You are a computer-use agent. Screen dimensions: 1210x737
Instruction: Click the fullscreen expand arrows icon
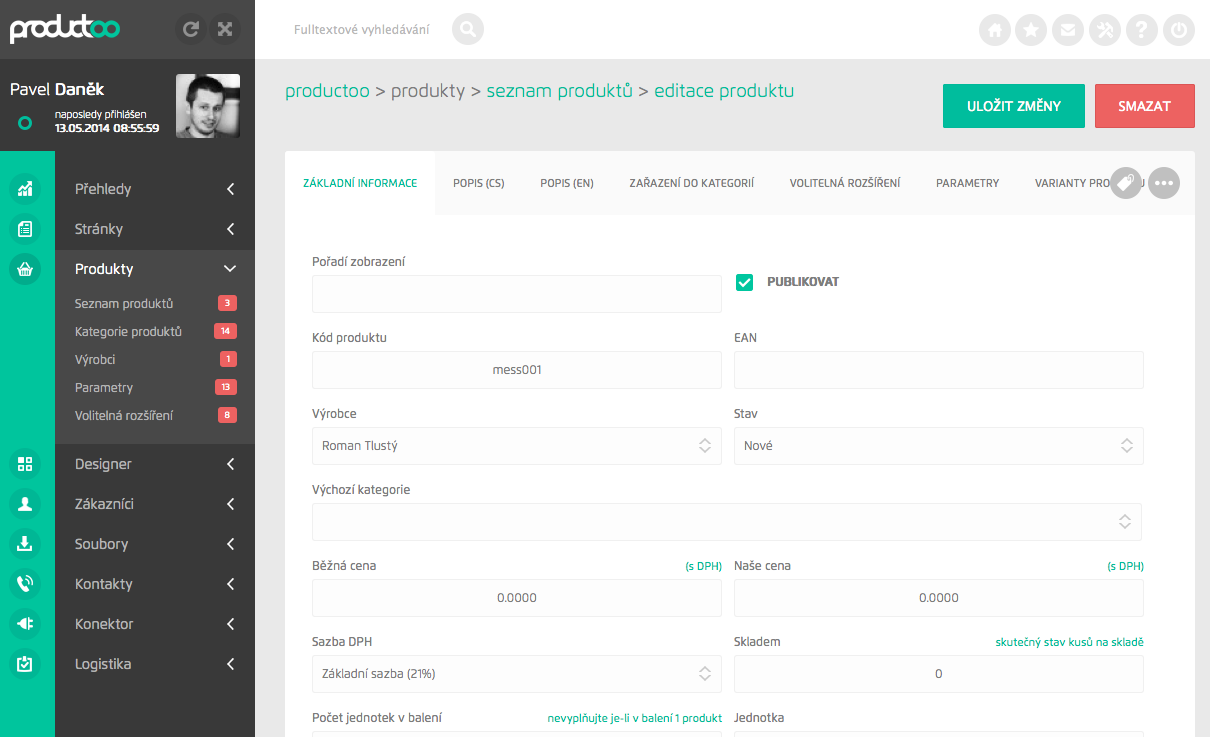[x=225, y=29]
